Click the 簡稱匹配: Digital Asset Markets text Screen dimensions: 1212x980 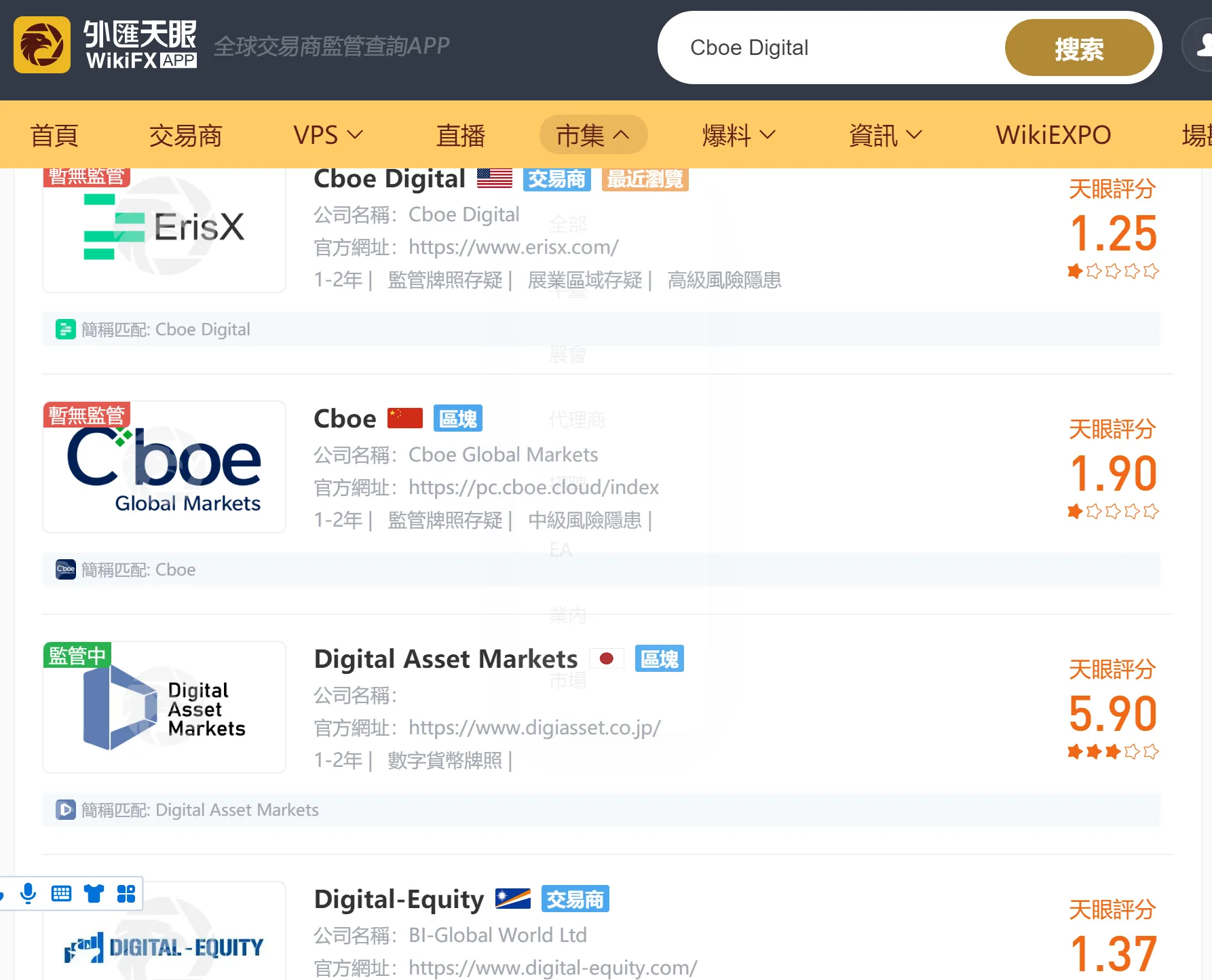[200, 810]
